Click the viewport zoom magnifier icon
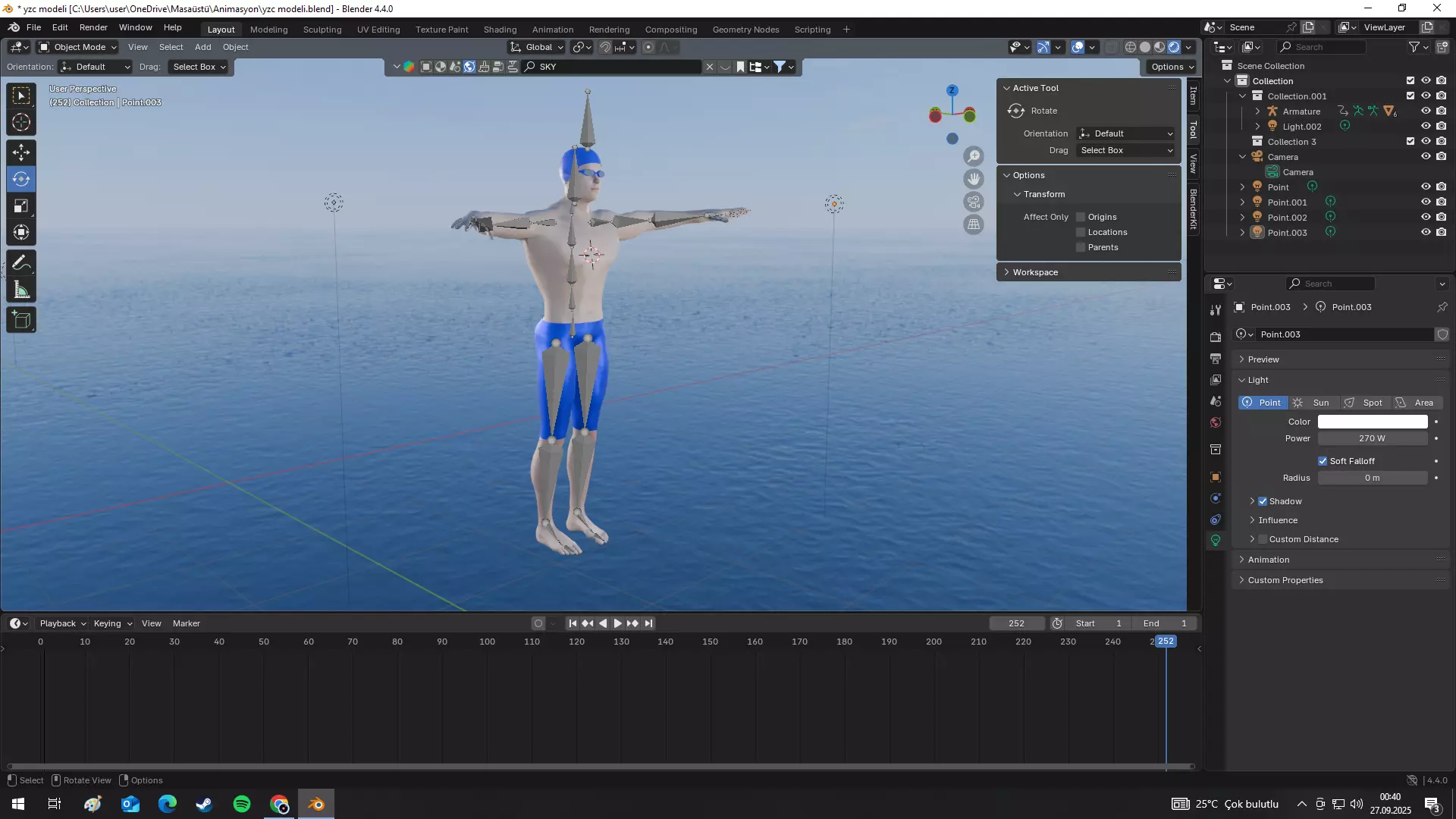Image resolution: width=1456 pixels, height=819 pixels. 974,156
